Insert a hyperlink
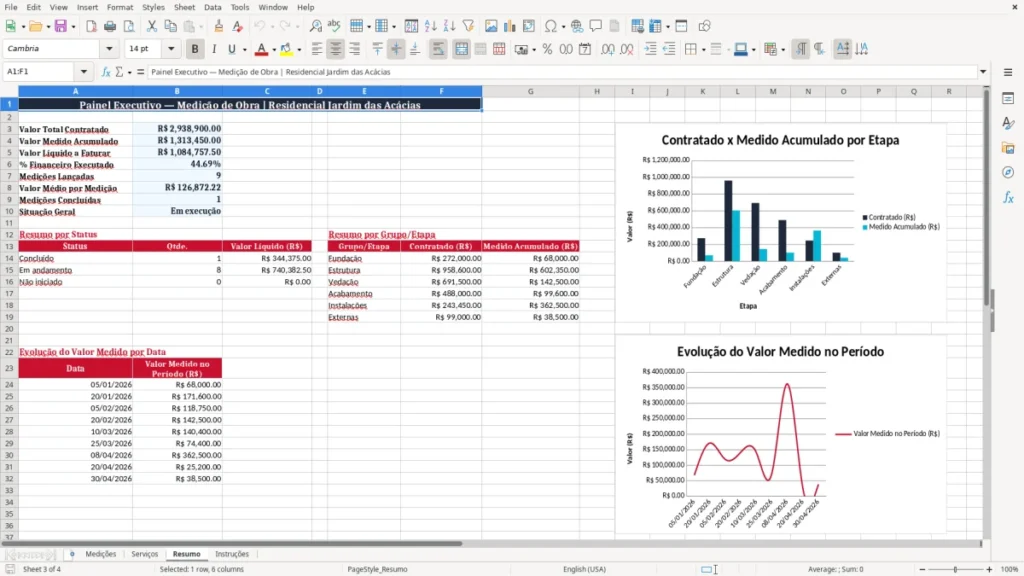 tap(577, 26)
